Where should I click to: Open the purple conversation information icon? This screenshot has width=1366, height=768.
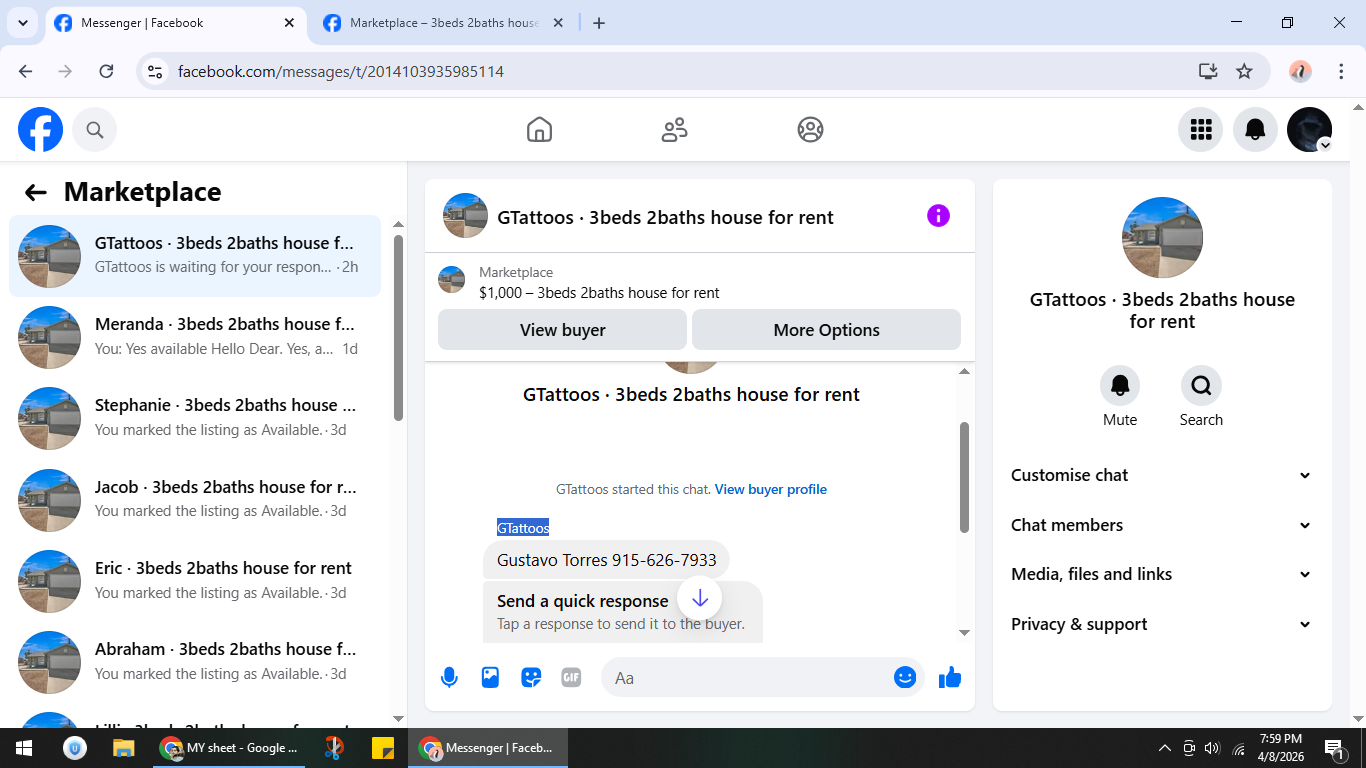(938, 216)
